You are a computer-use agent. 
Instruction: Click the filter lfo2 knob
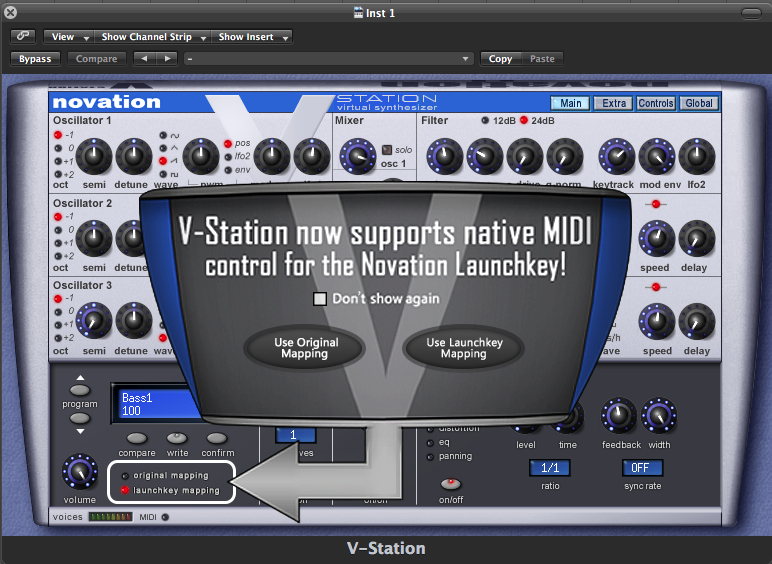pos(697,157)
